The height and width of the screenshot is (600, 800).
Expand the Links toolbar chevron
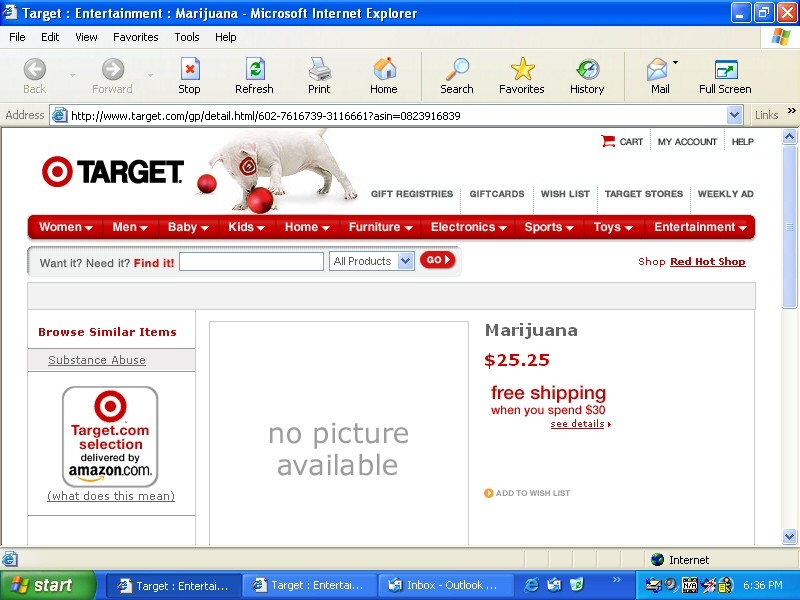coord(791,111)
